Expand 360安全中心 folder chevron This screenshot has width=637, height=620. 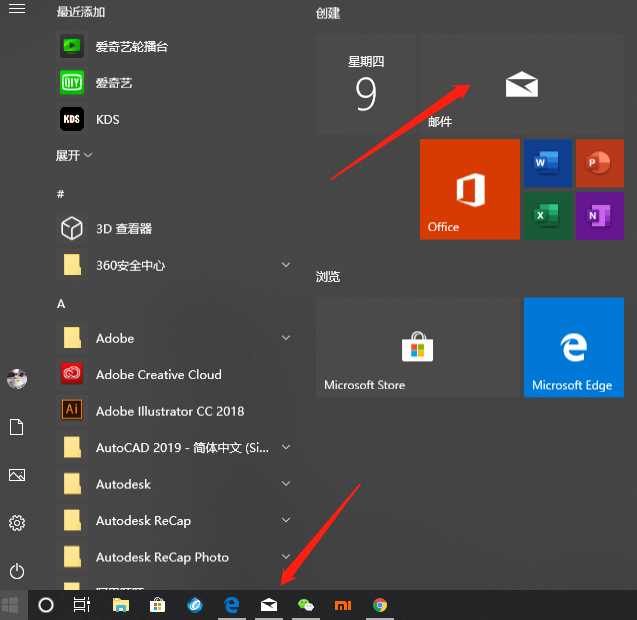286,265
